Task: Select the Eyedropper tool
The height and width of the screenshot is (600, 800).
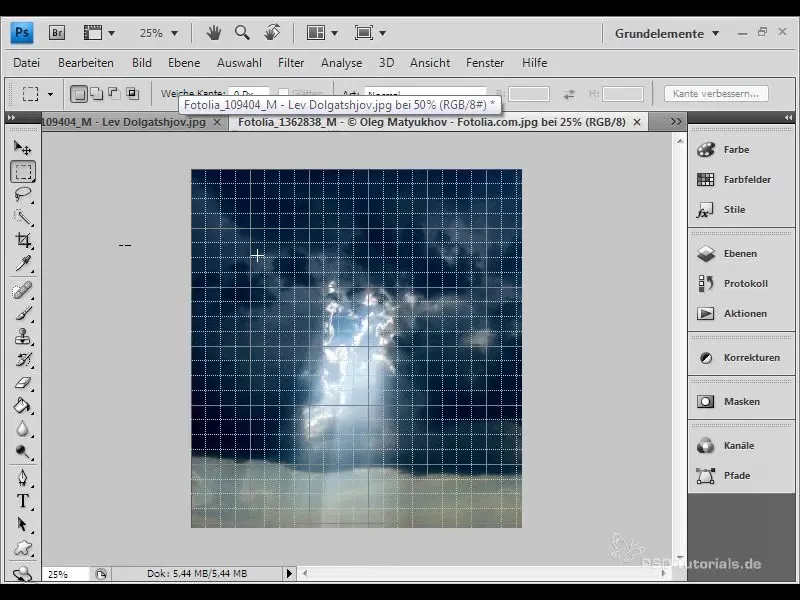Action: (22, 263)
